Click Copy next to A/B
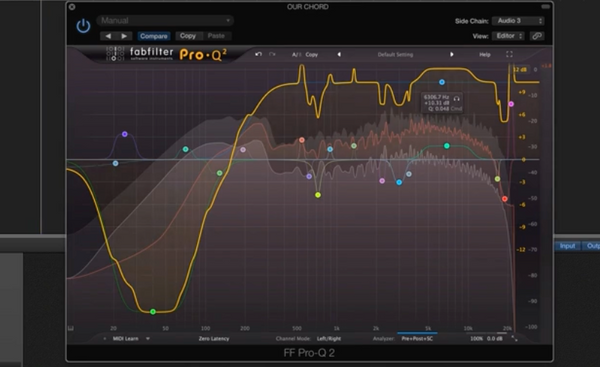 [311, 55]
